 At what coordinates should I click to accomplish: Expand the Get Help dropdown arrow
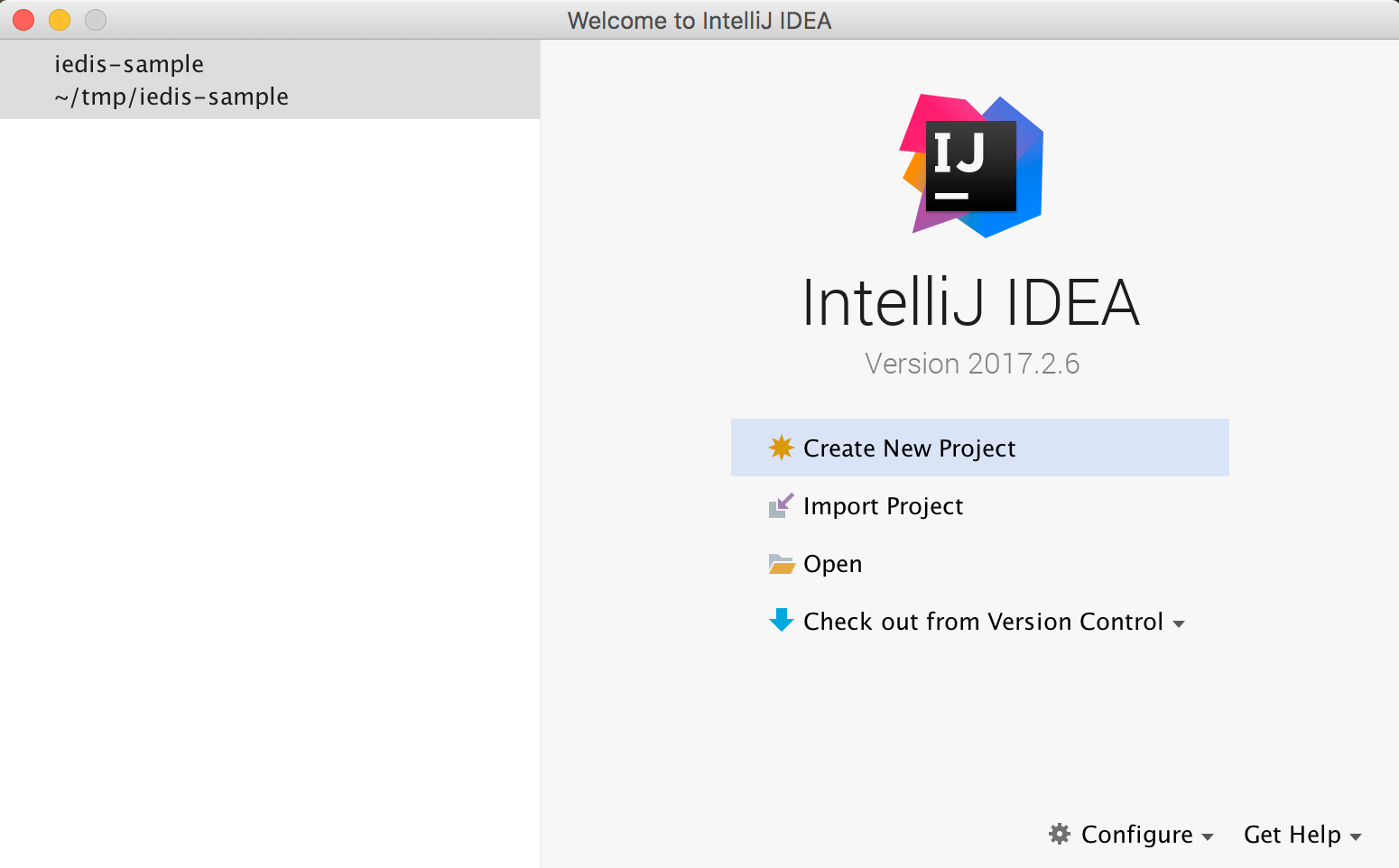coord(1355,837)
